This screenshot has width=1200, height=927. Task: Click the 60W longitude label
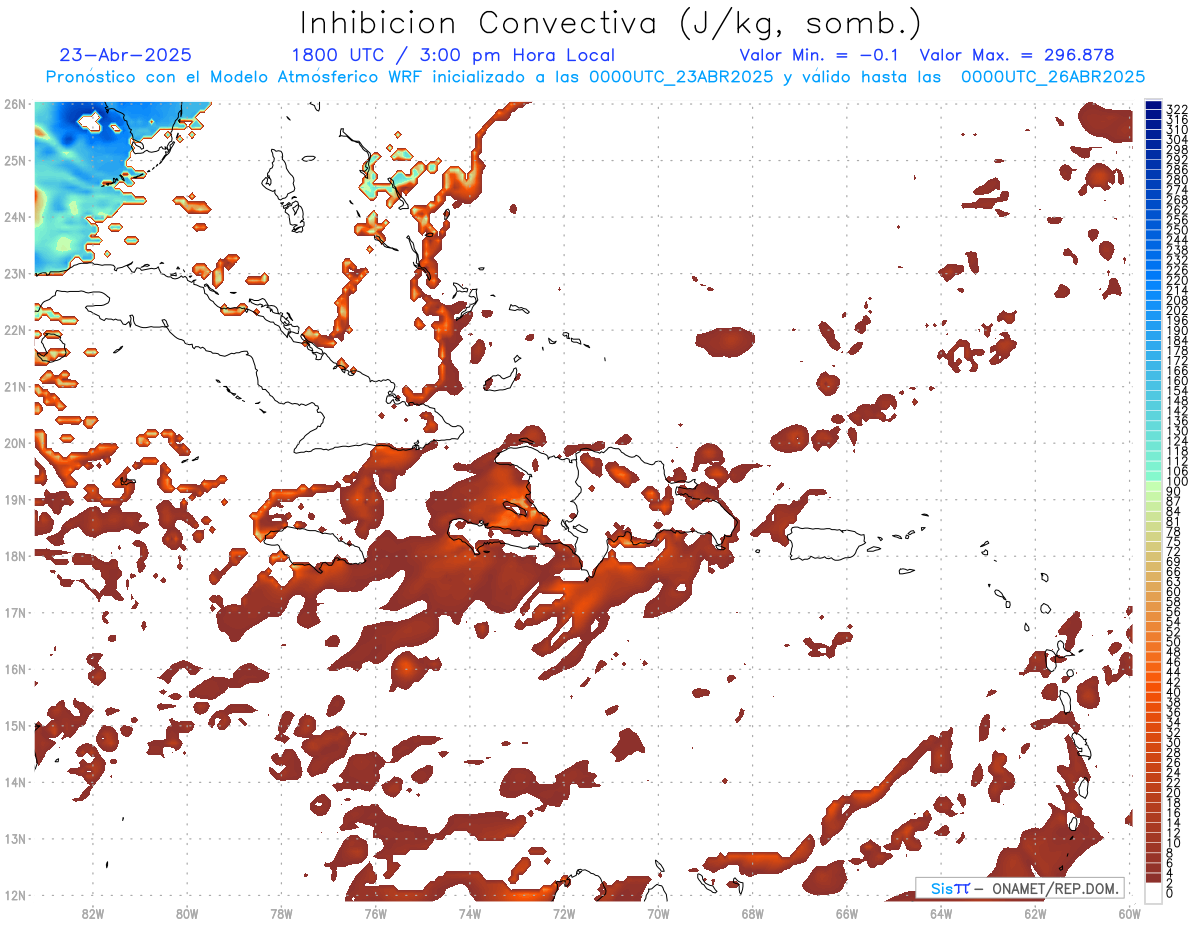click(1130, 912)
